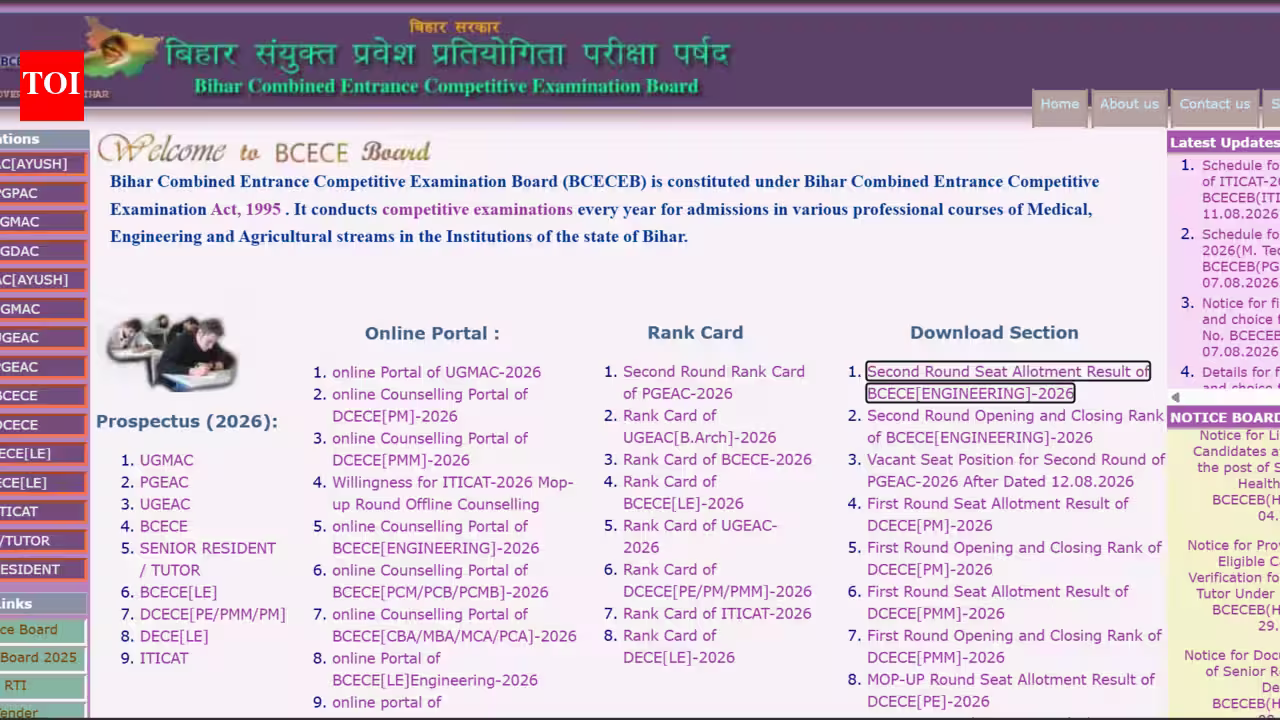Open BCECE[LE] in the Prospectus list
This screenshot has width=1280, height=720.
178,592
